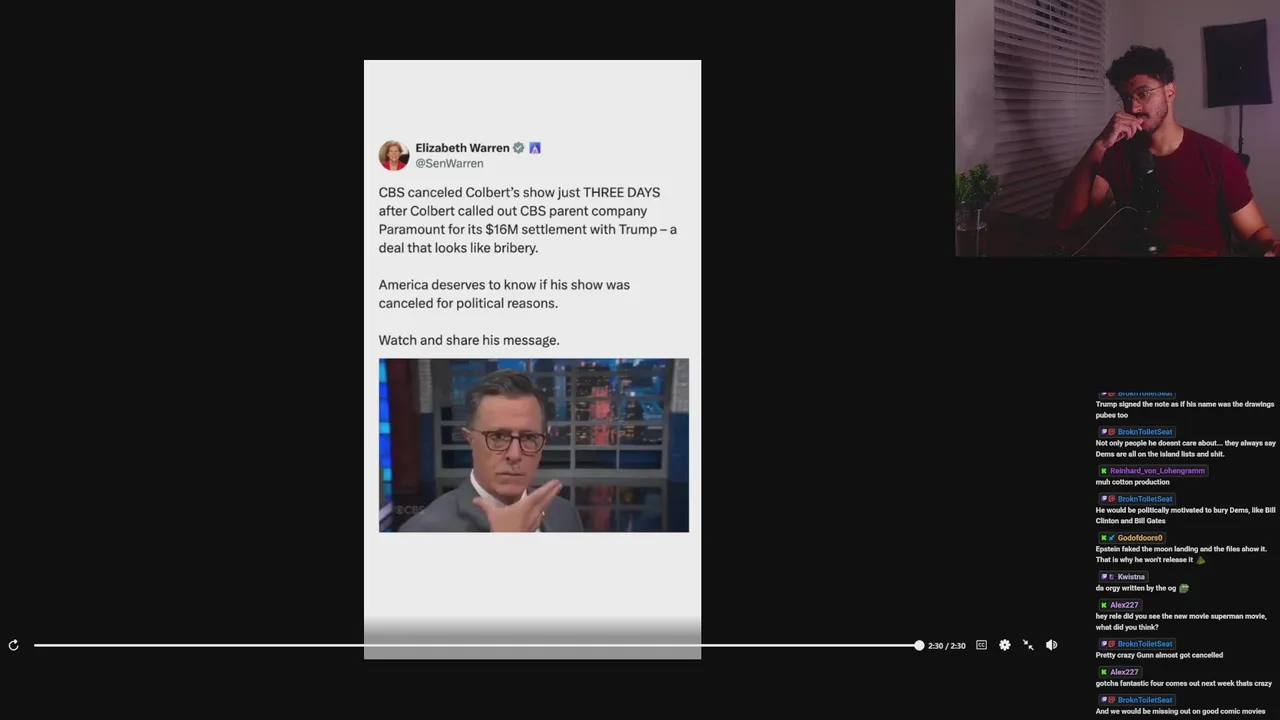Screen dimensions: 1280x720
Task: Click BroknToiletSeat above 'Not only people' message
Action: pyautogui.click(x=1145, y=432)
